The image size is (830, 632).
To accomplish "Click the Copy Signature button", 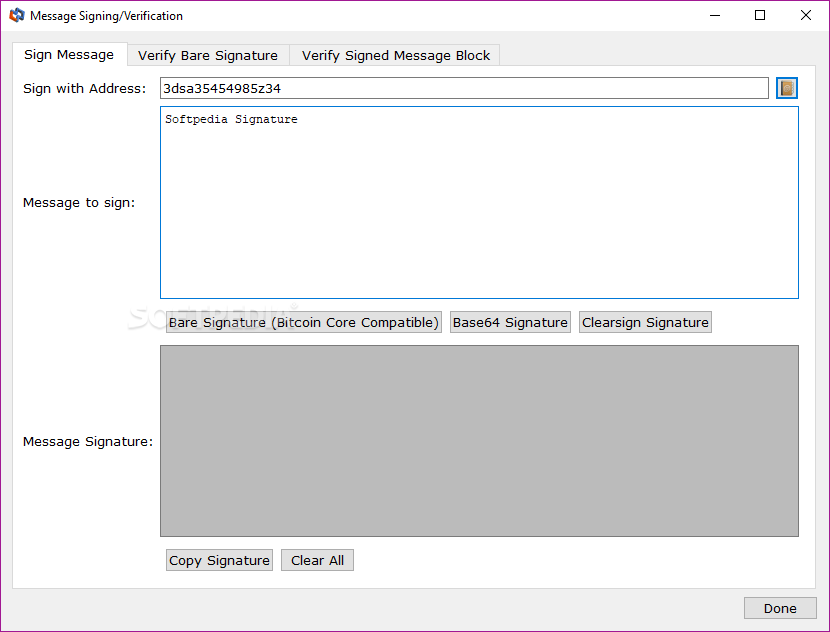I will coord(219,560).
